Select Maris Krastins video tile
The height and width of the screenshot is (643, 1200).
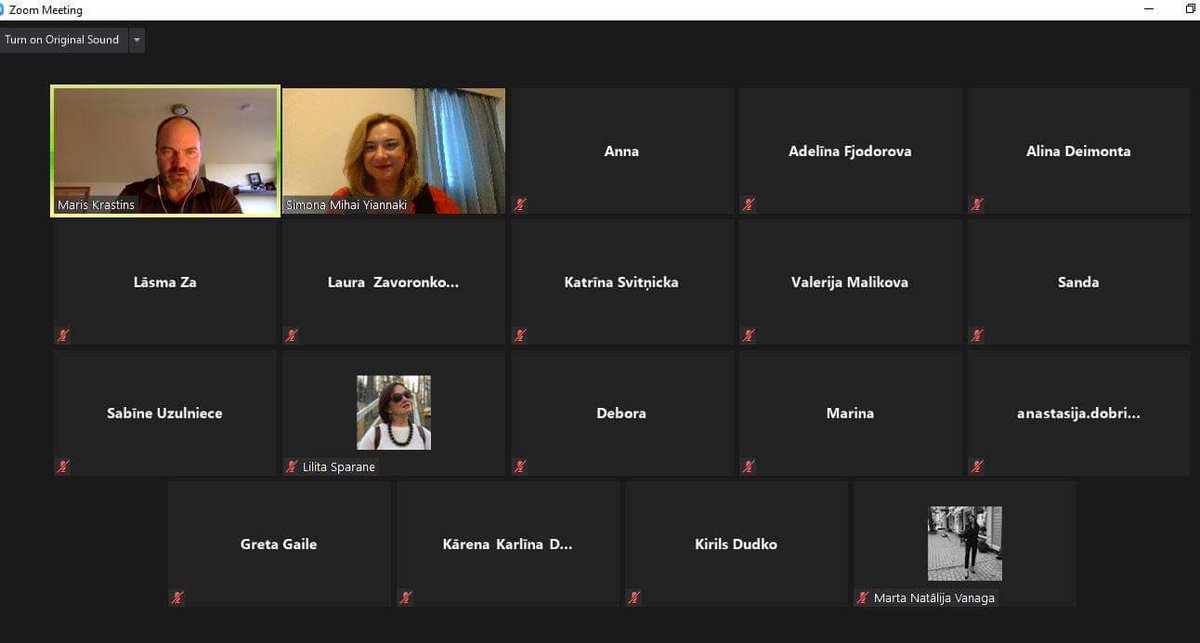click(x=165, y=151)
